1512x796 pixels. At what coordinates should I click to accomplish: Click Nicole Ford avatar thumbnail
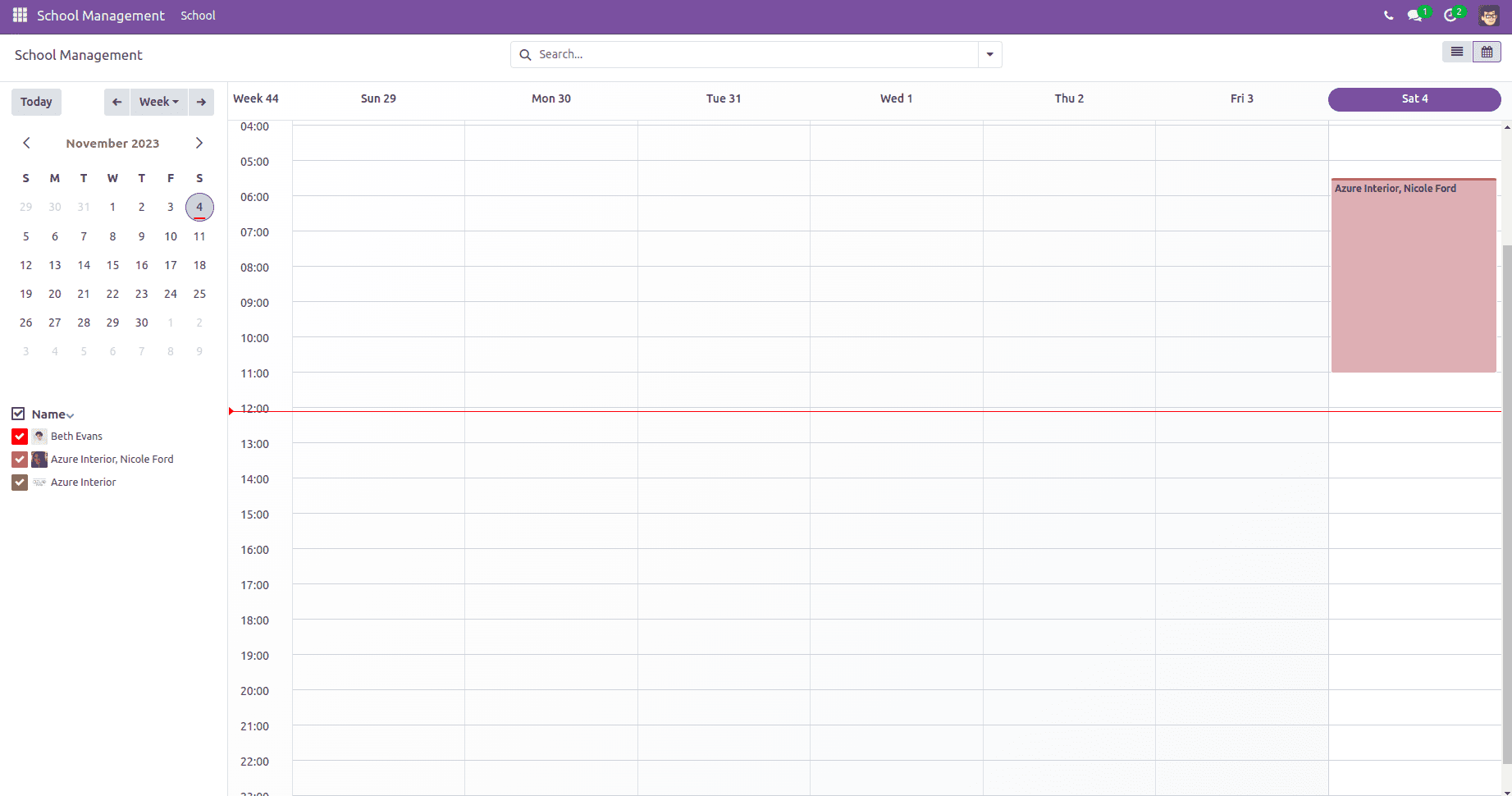tap(39, 460)
